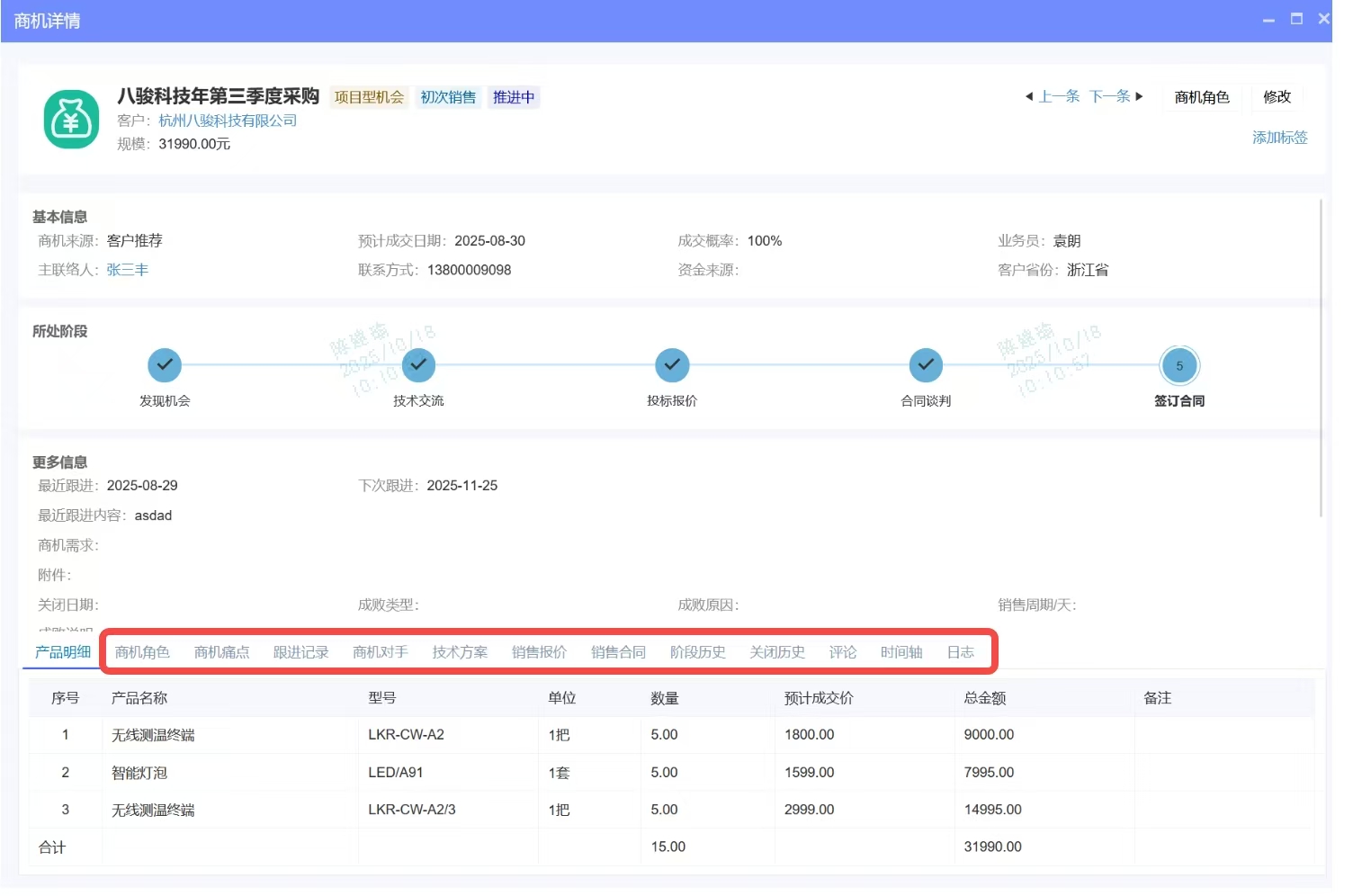Viewport: 1353px width, 896px height.
Task: Open the 阶段历史 tab
Action: point(697,652)
